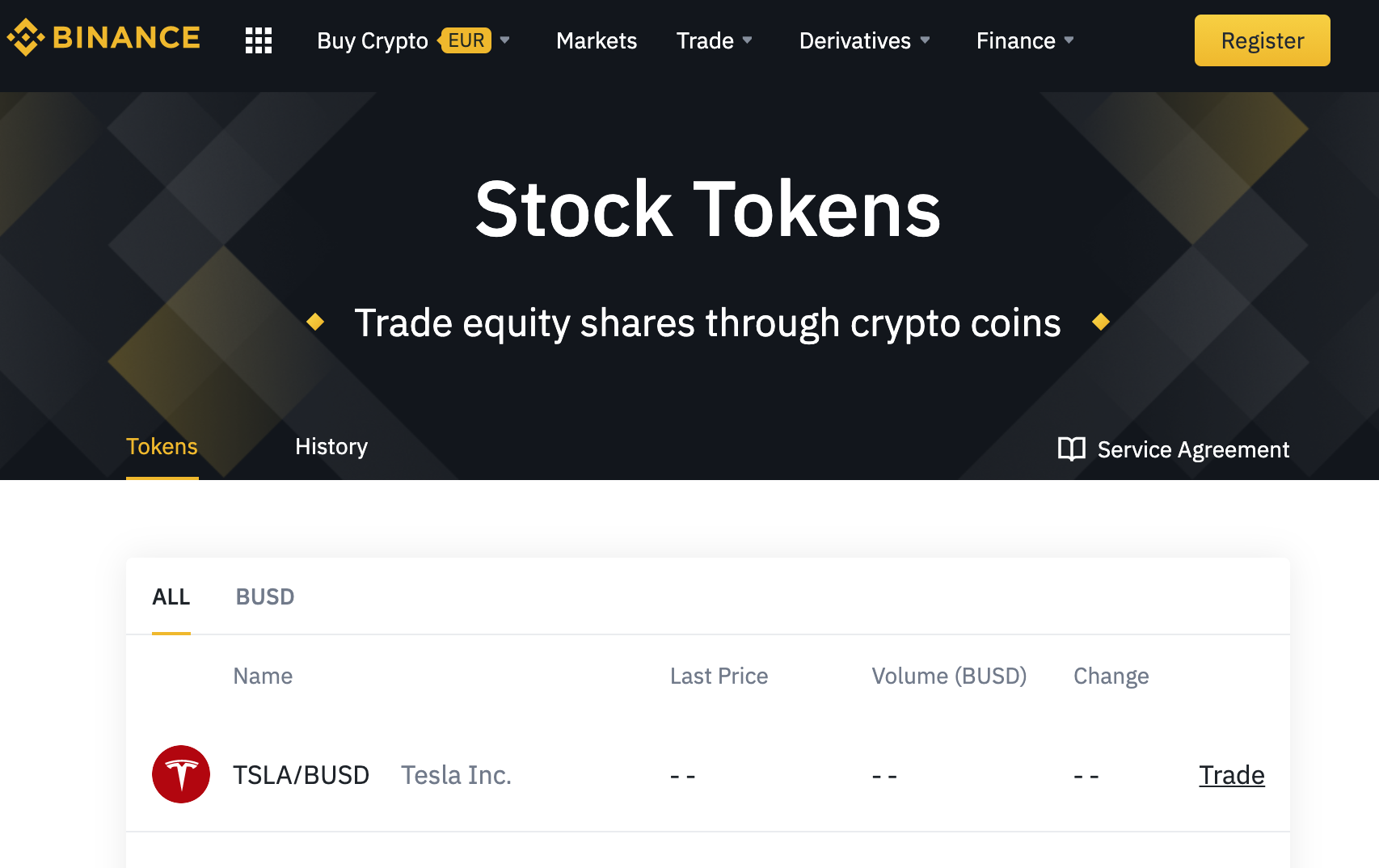This screenshot has width=1379, height=868.
Task: Click the Last Price column header
Action: coord(719,676)
